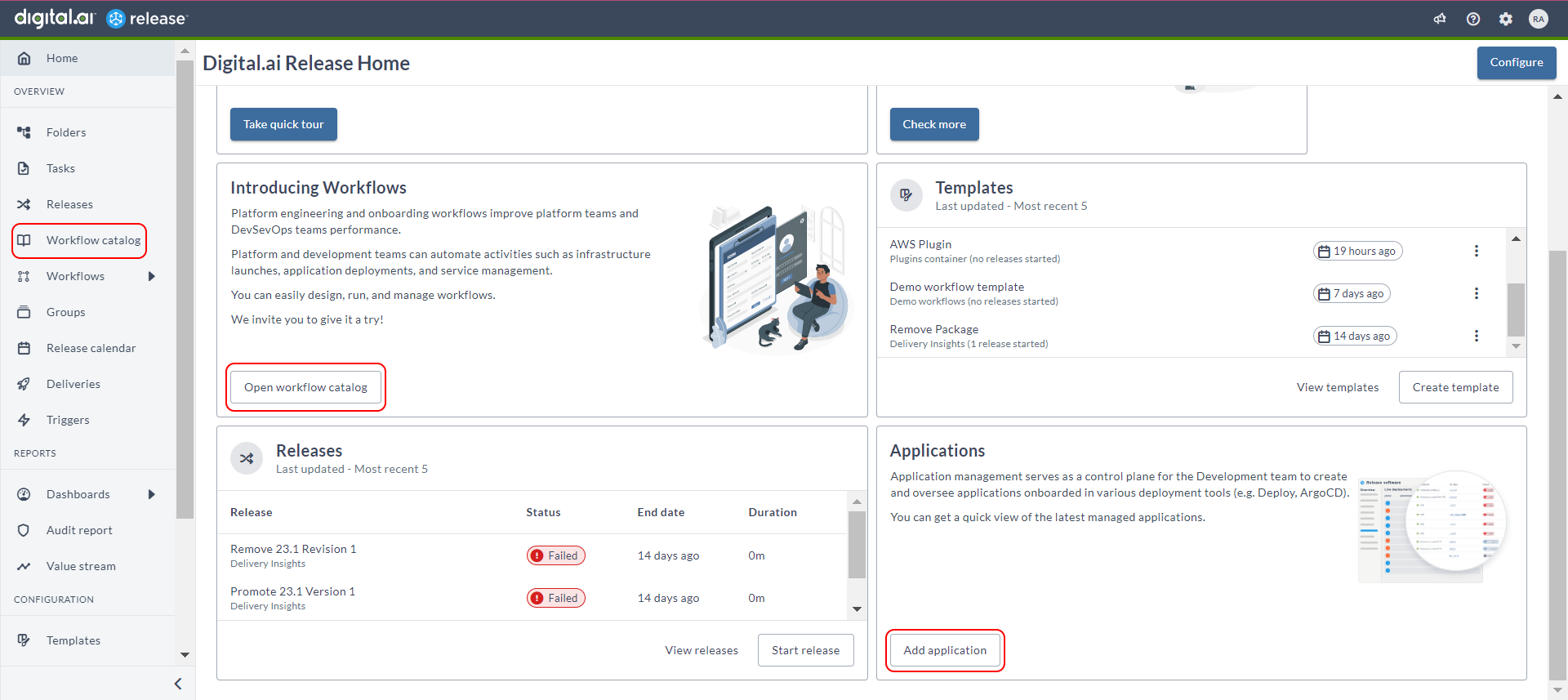Open Folders in the sidebar
Viewport: 1568px width, 700px height.
tap(66, 132)
